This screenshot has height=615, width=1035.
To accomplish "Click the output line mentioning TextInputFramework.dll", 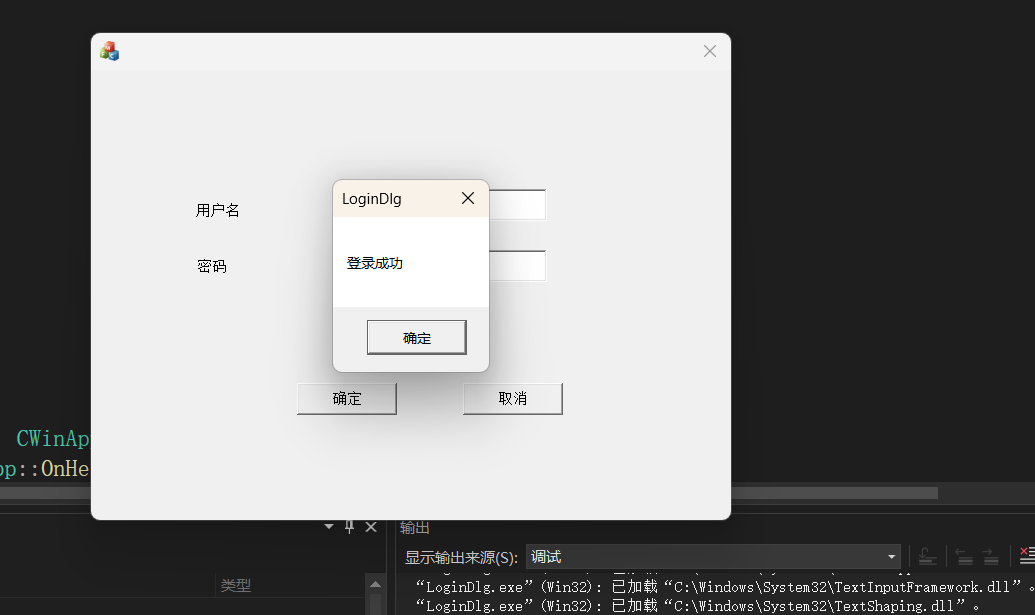I will point(725,587).
